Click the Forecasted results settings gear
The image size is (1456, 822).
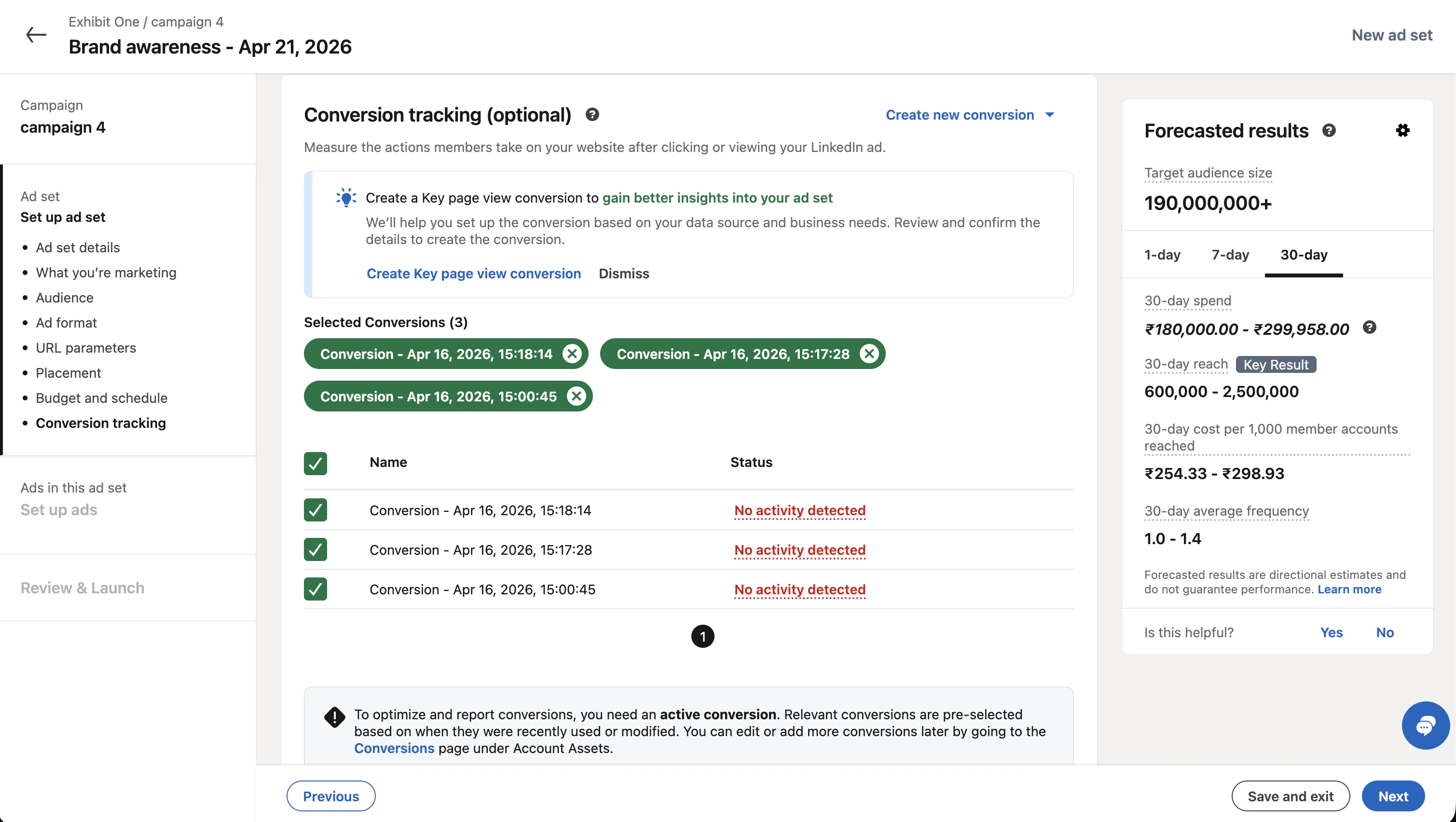(x=1403, y=131)
